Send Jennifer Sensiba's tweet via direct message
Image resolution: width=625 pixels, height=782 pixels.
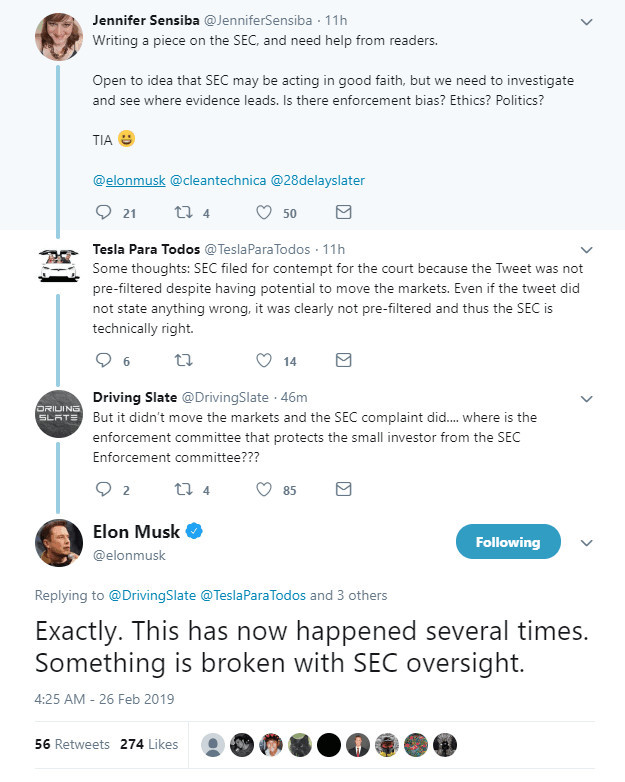[343, 212]
